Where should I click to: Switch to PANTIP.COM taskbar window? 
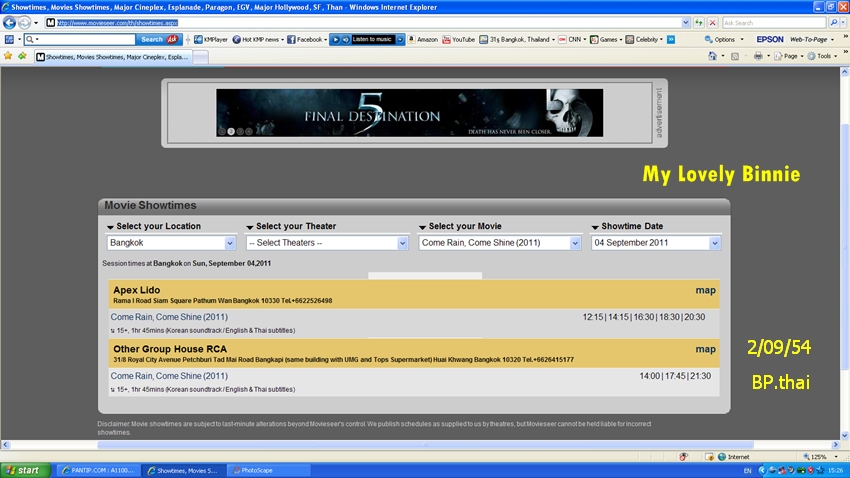pyautogui.click(x=98, y=470)
